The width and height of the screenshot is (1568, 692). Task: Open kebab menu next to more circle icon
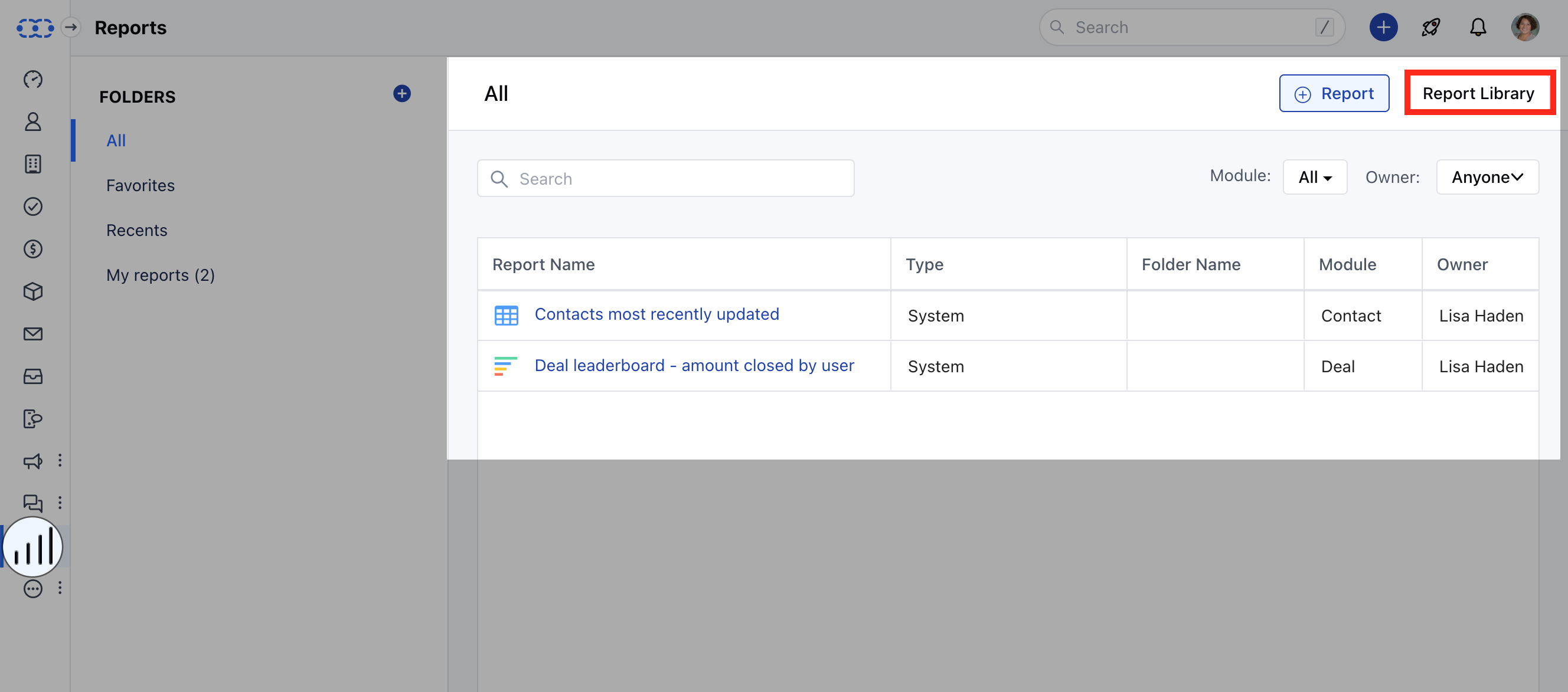coord(60,588)
